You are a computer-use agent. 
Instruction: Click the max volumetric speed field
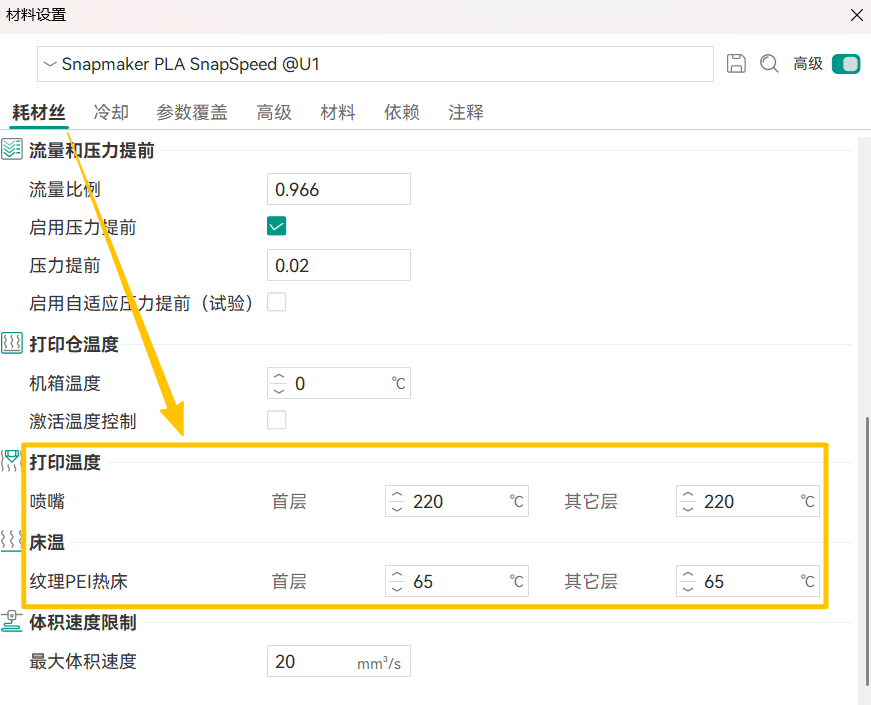pyautogui.click(x=310, y=662)
